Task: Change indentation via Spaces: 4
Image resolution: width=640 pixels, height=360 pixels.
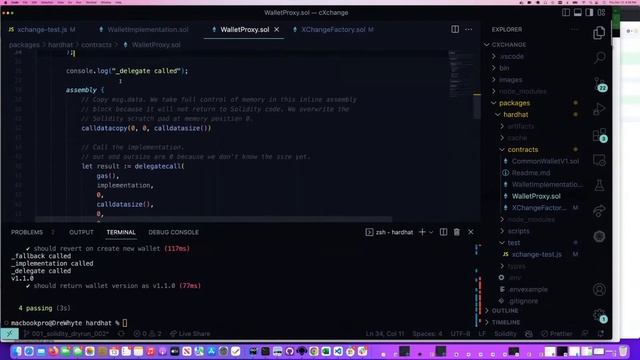Action: tap(427, 333)
